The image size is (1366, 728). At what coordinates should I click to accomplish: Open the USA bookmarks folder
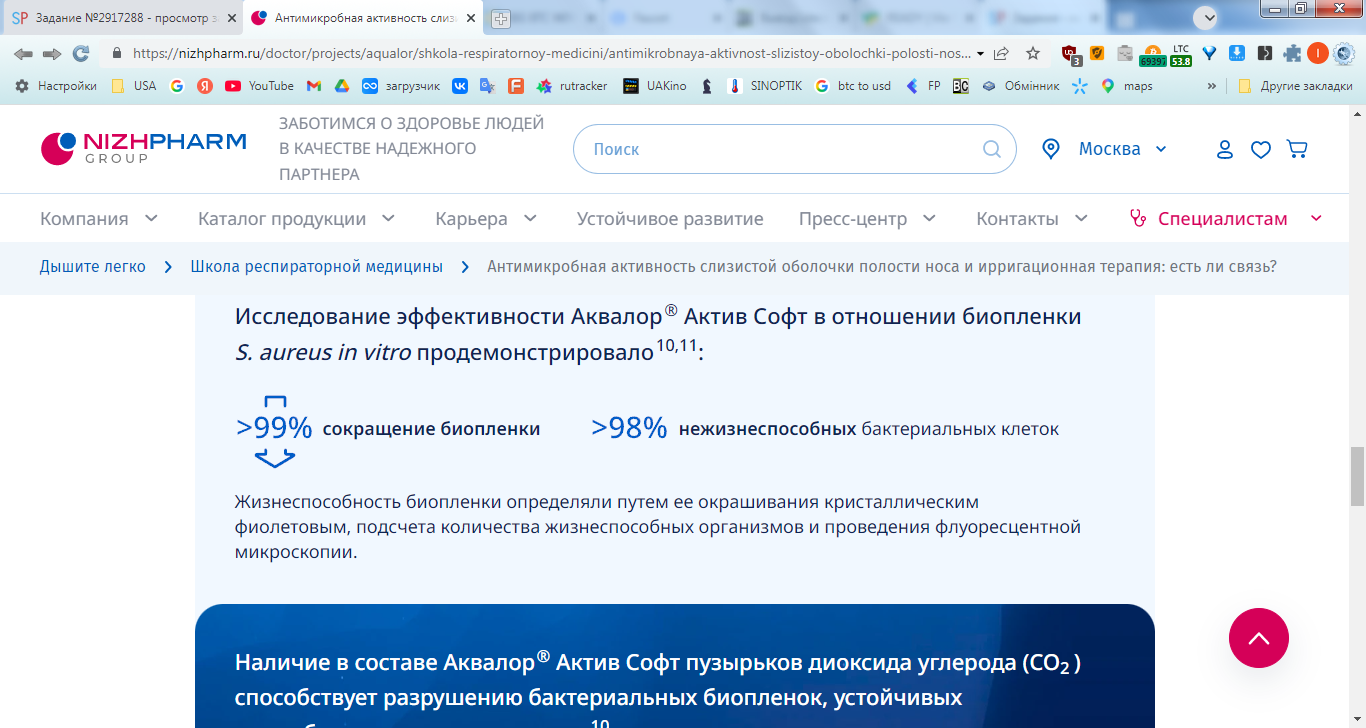[x=134, y=86]
